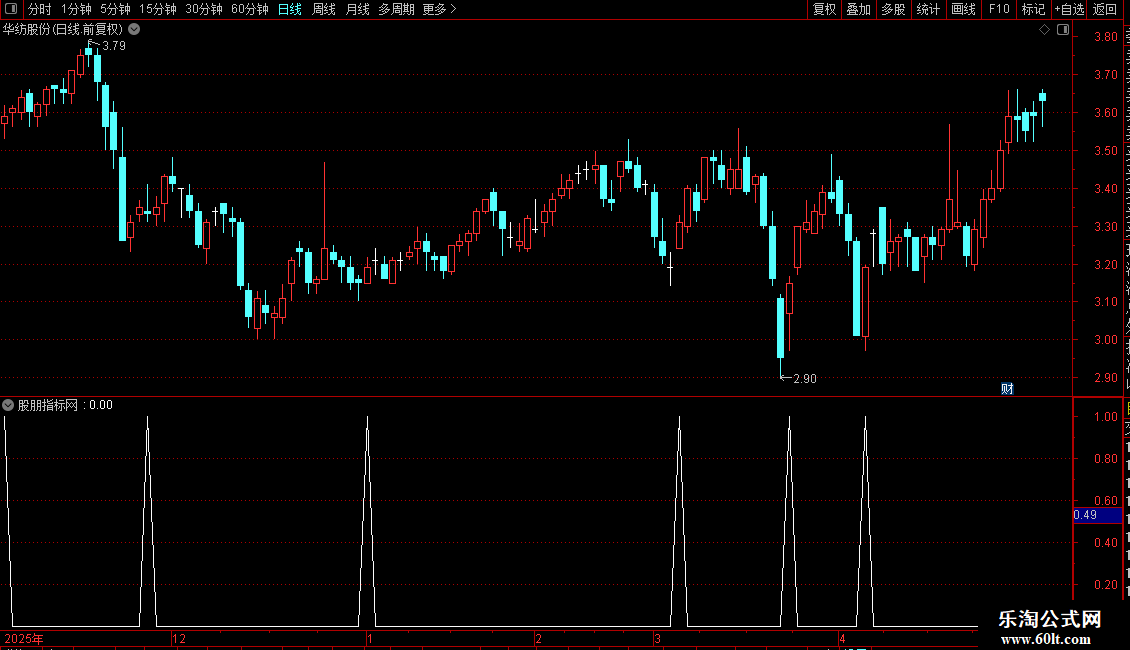Click the 标记 mark button
This screenshot has width=1130, height=650.
(1033, 9)
